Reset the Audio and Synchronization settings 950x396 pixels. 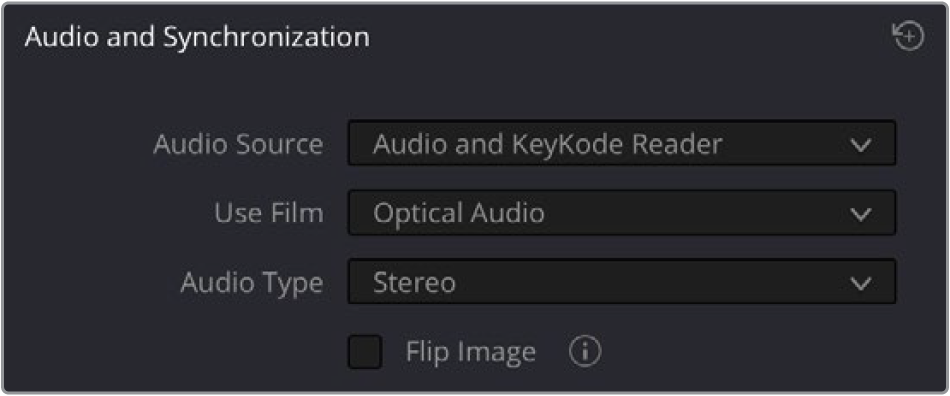[x=909, y=38]
